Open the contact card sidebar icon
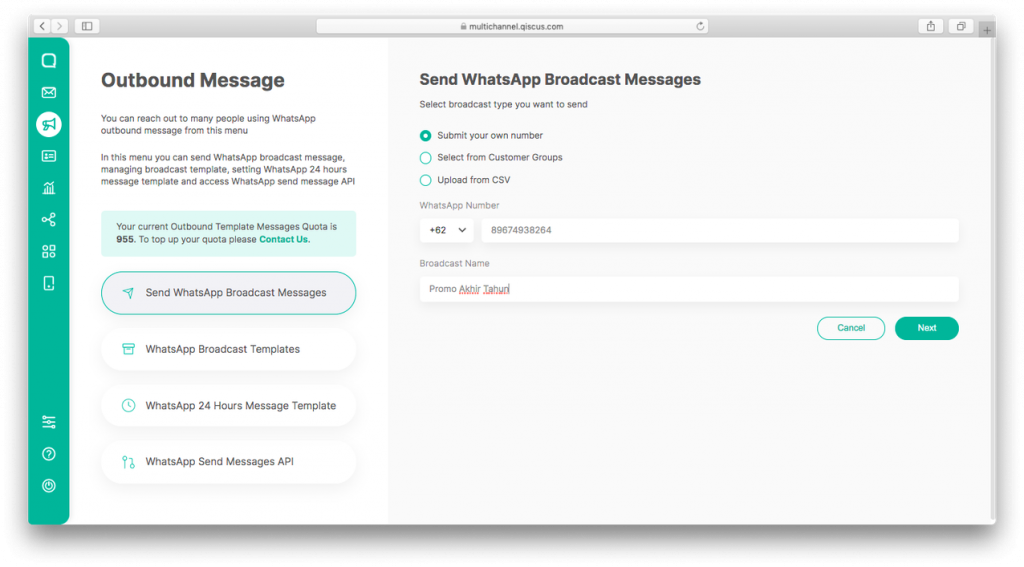 (49, 155)
